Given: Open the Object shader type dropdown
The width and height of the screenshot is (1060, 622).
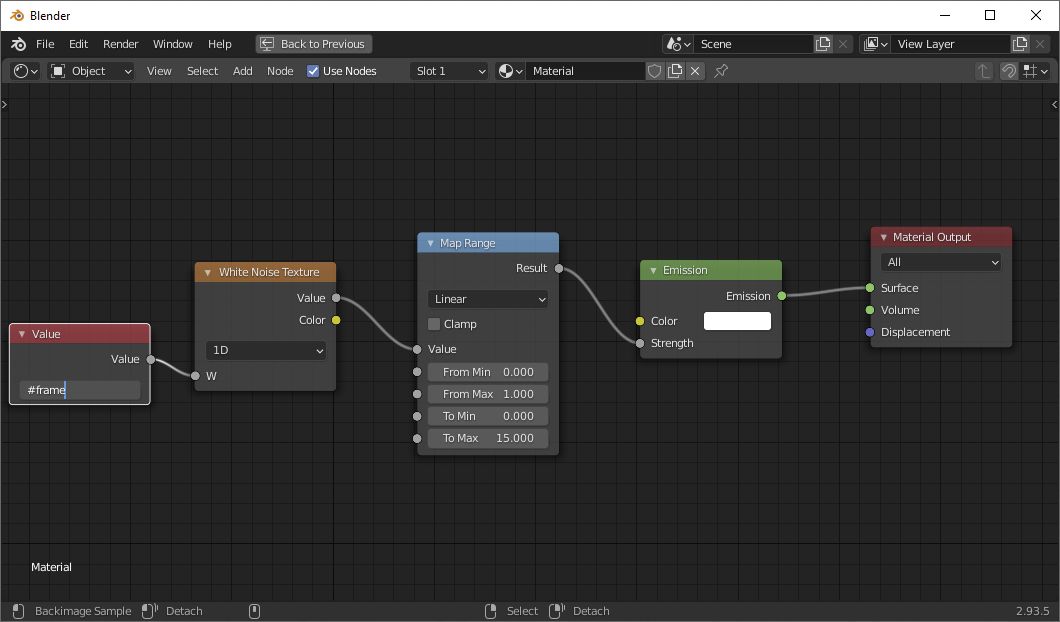Looking at the screenshot, I should pos(91,71).
